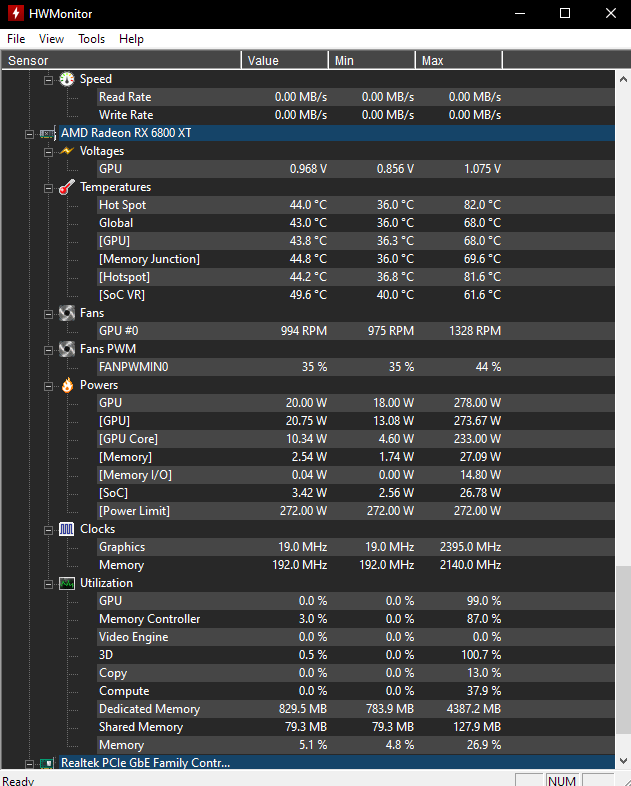The height and width of the screenshot is (786, 631).
Task: Collapse the Temperatures tree section
Action: tap(47, 187)
